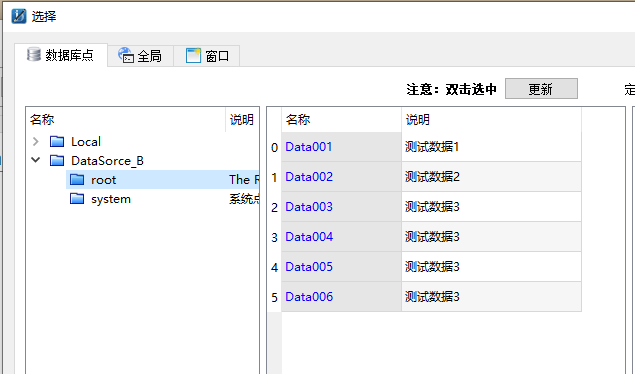Image resolution: width=635 pixels, height=374 pixels.
Task: Switch to the 全局 tab
Action: click(x=141, y=55)
